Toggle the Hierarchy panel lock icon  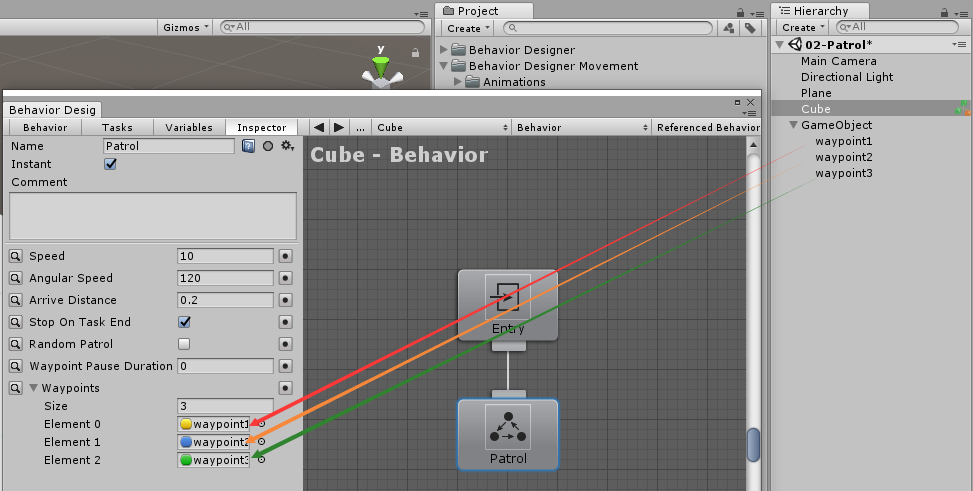(944, 12)
